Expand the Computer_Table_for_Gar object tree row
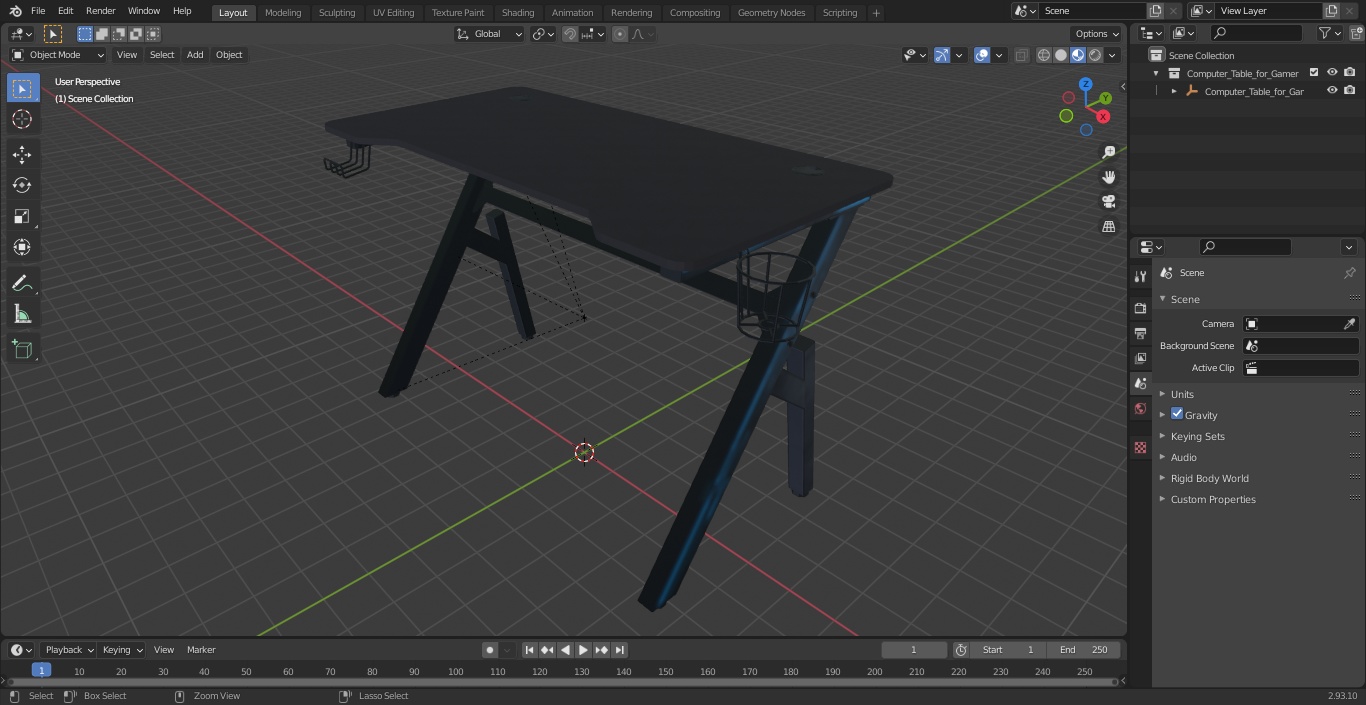 (1174, 91)
